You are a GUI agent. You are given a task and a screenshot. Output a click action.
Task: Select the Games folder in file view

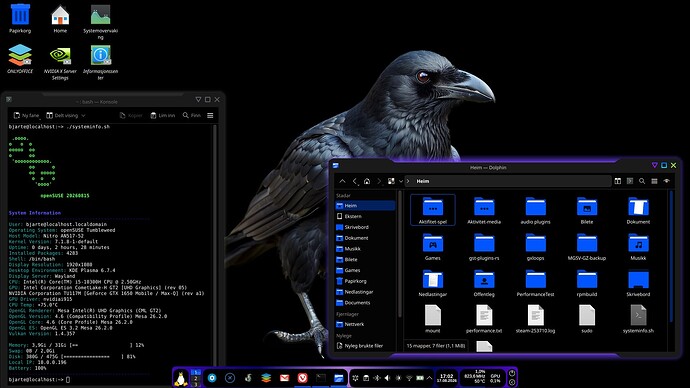(433, 247)
